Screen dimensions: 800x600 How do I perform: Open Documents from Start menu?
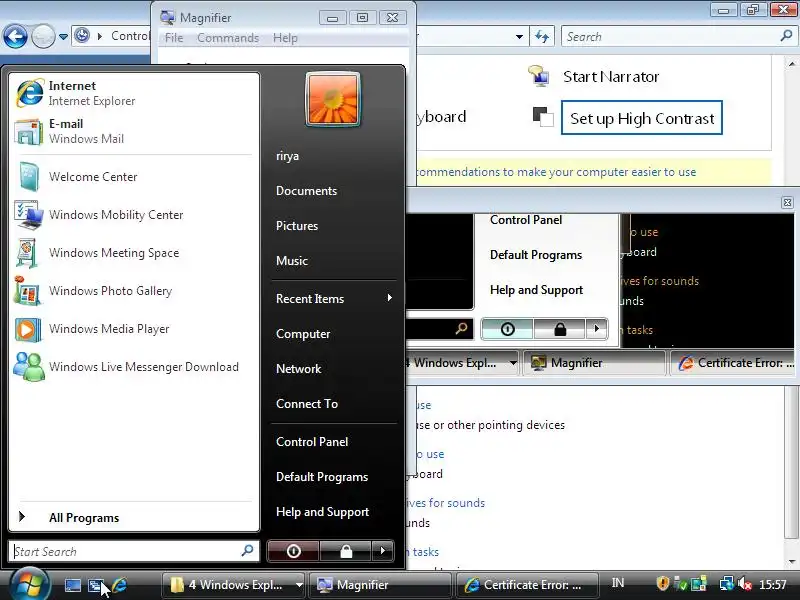(306, 191)
